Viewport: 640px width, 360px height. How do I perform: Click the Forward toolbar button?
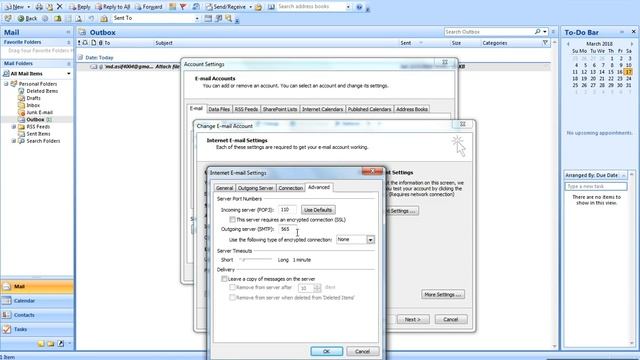(x=149, y=7)
